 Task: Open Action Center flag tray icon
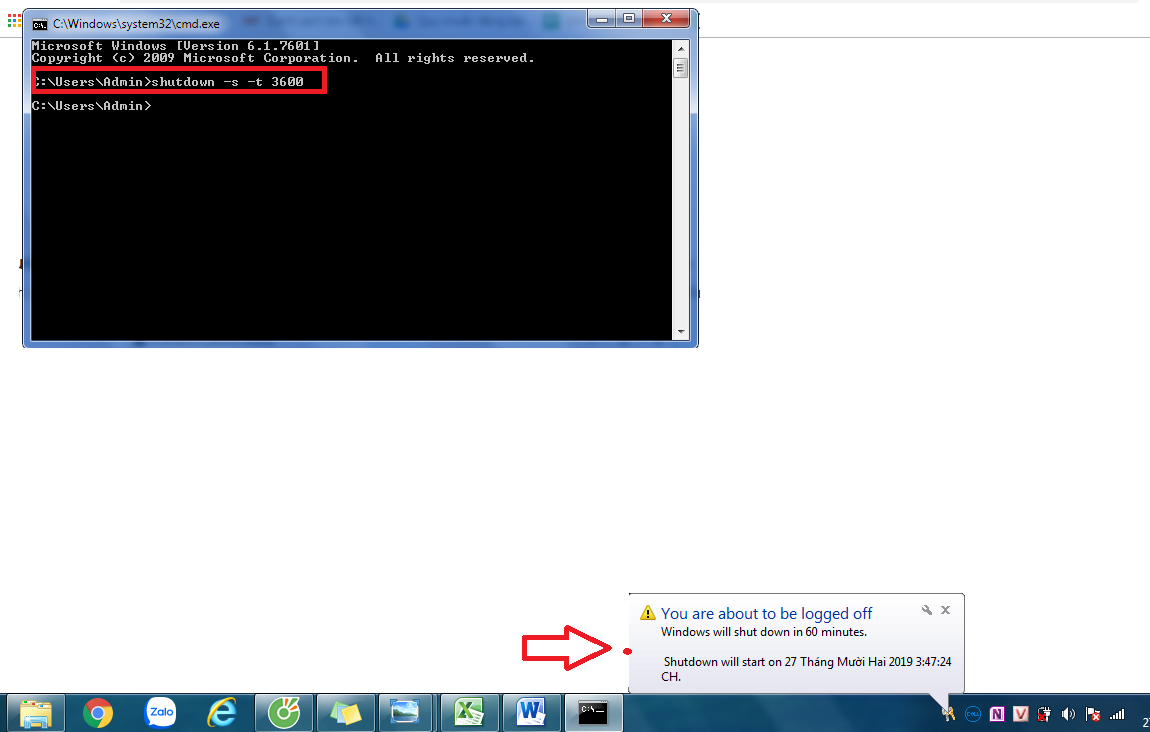point(1094,714)
